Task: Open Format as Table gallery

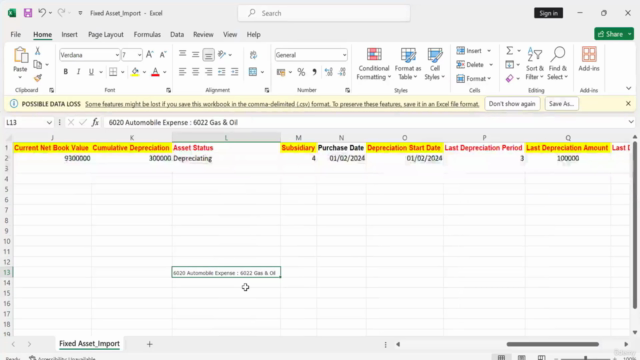Action: [x=408, y=64]
